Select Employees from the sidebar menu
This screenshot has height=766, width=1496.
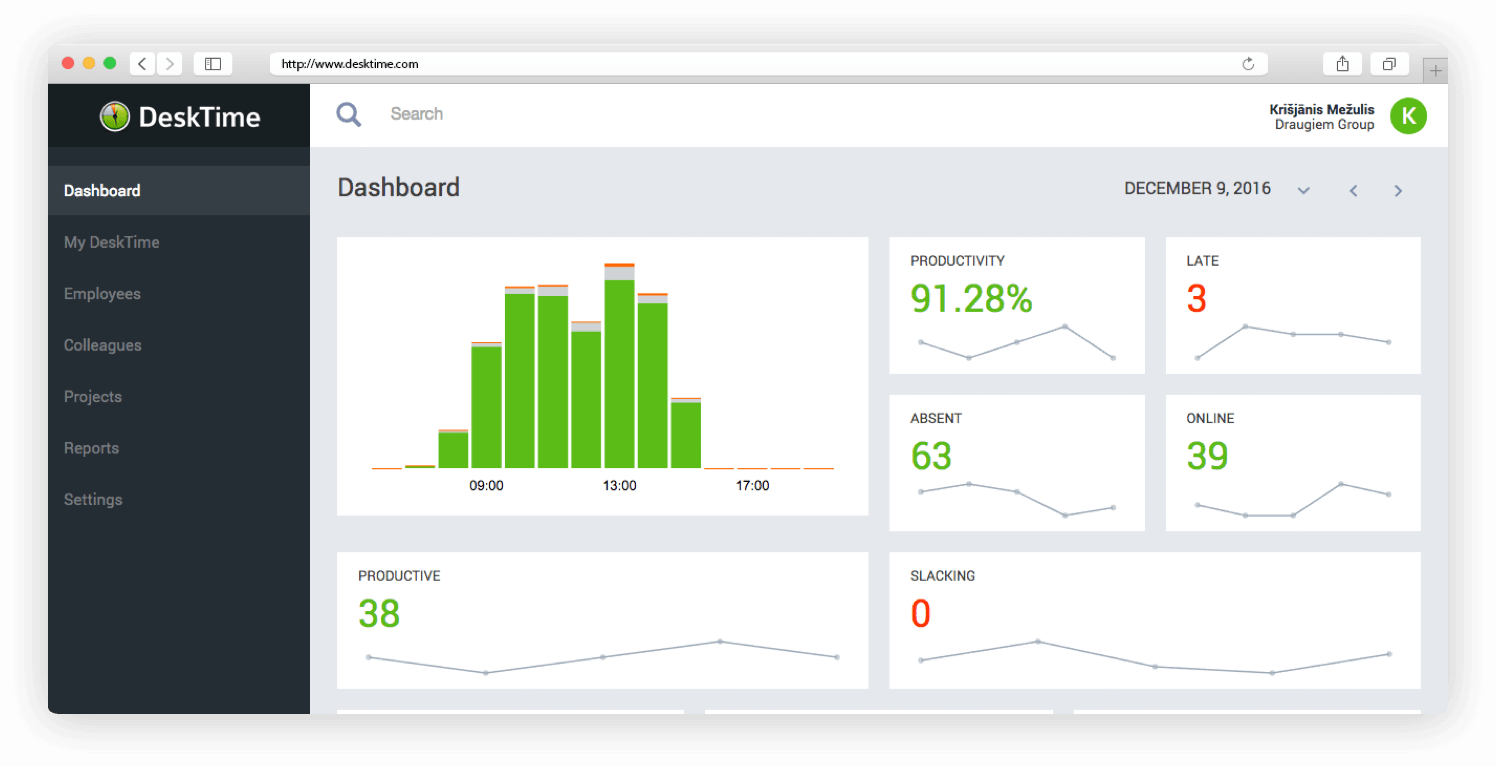[x=102, y=294]
